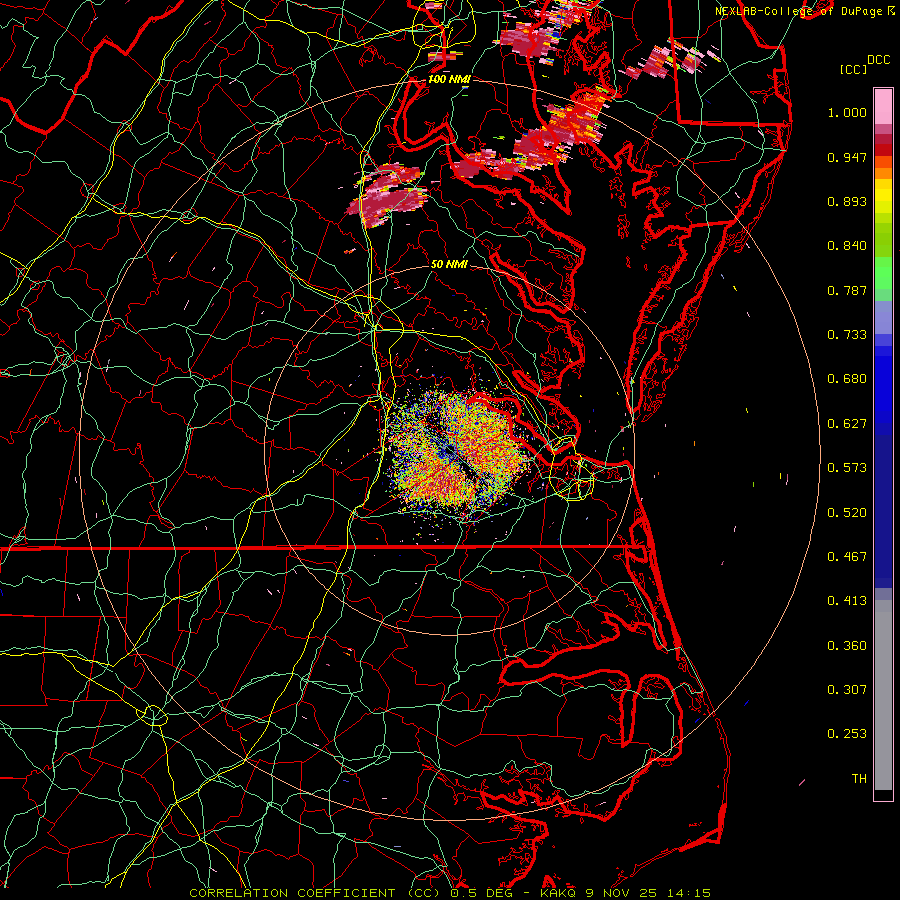This screenshot has height=900, width=900.
Task: Click the 0.573 color scale label
Action: [847, 468]
